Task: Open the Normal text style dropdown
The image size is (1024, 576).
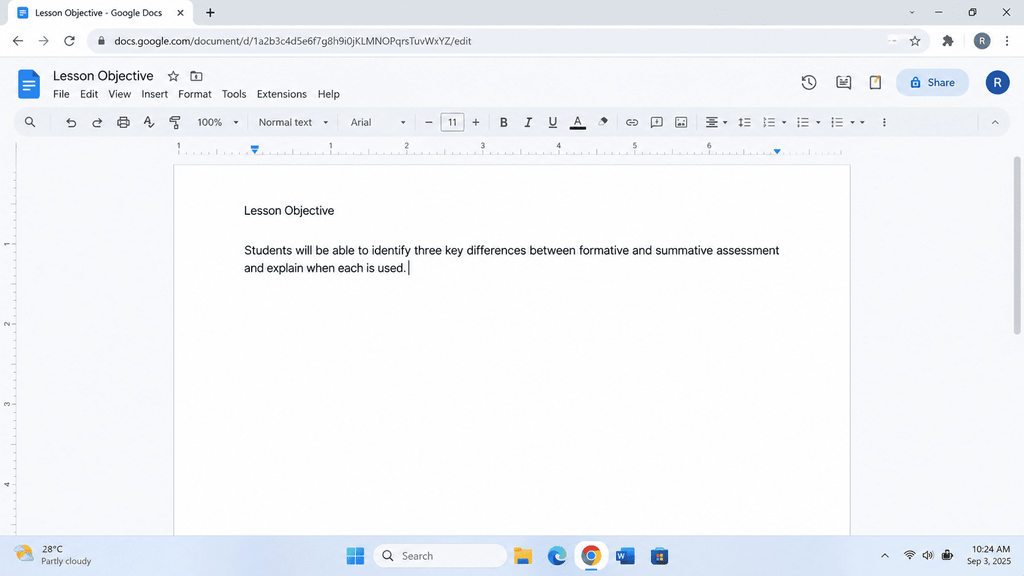Action: (293, 122)
